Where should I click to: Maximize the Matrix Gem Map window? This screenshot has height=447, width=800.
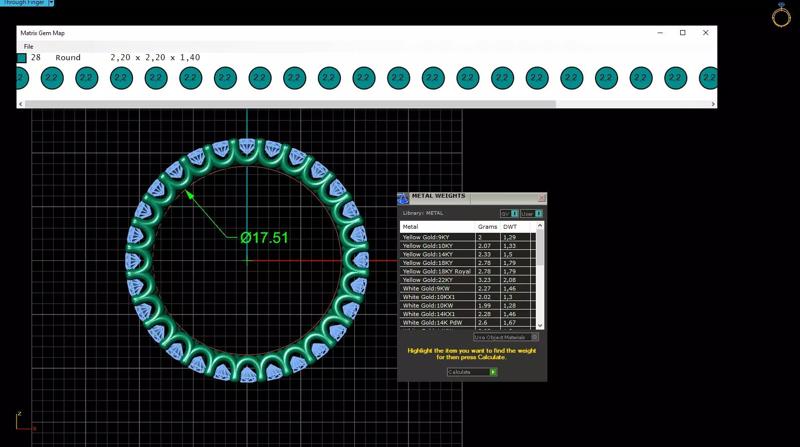pos(683,33)
